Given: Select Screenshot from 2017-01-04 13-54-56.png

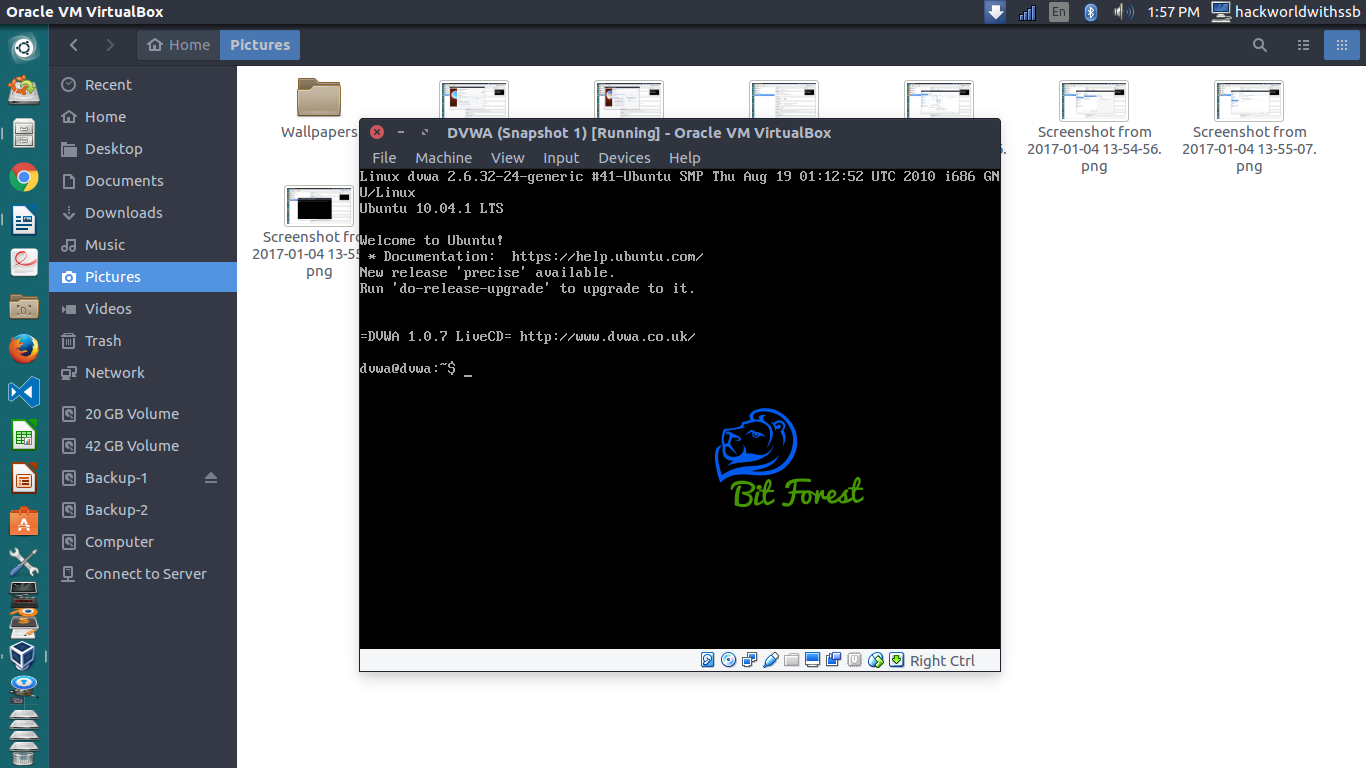Looking at the screenshot, I should pos(1094,127).
